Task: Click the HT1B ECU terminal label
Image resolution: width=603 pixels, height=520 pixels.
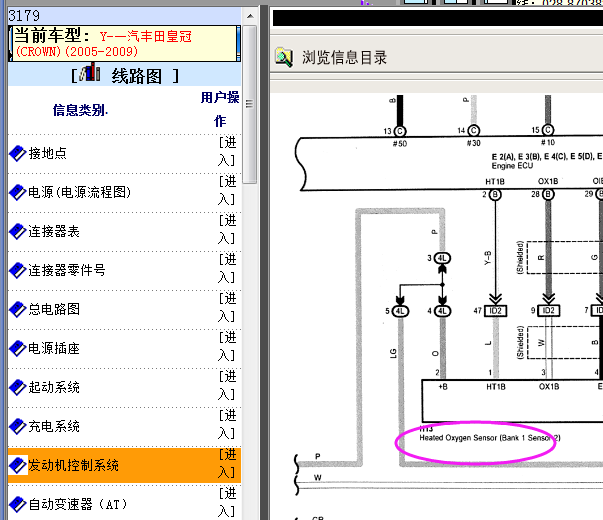Action: 495,182
